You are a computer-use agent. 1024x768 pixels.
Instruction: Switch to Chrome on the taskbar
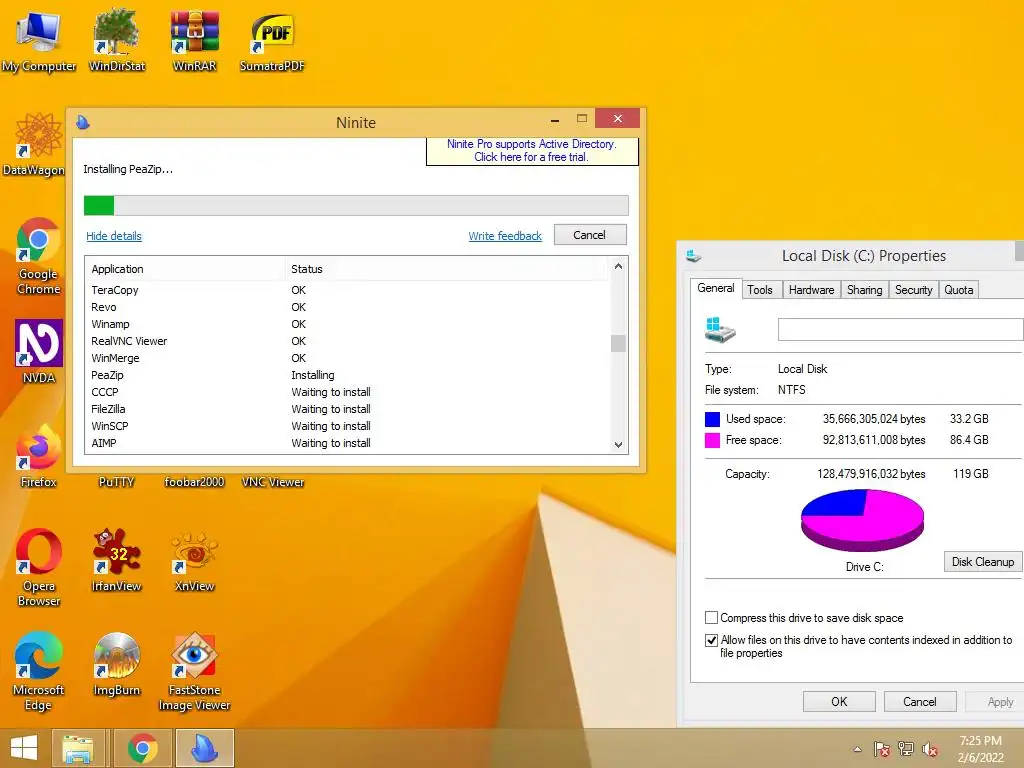(142, 748)
